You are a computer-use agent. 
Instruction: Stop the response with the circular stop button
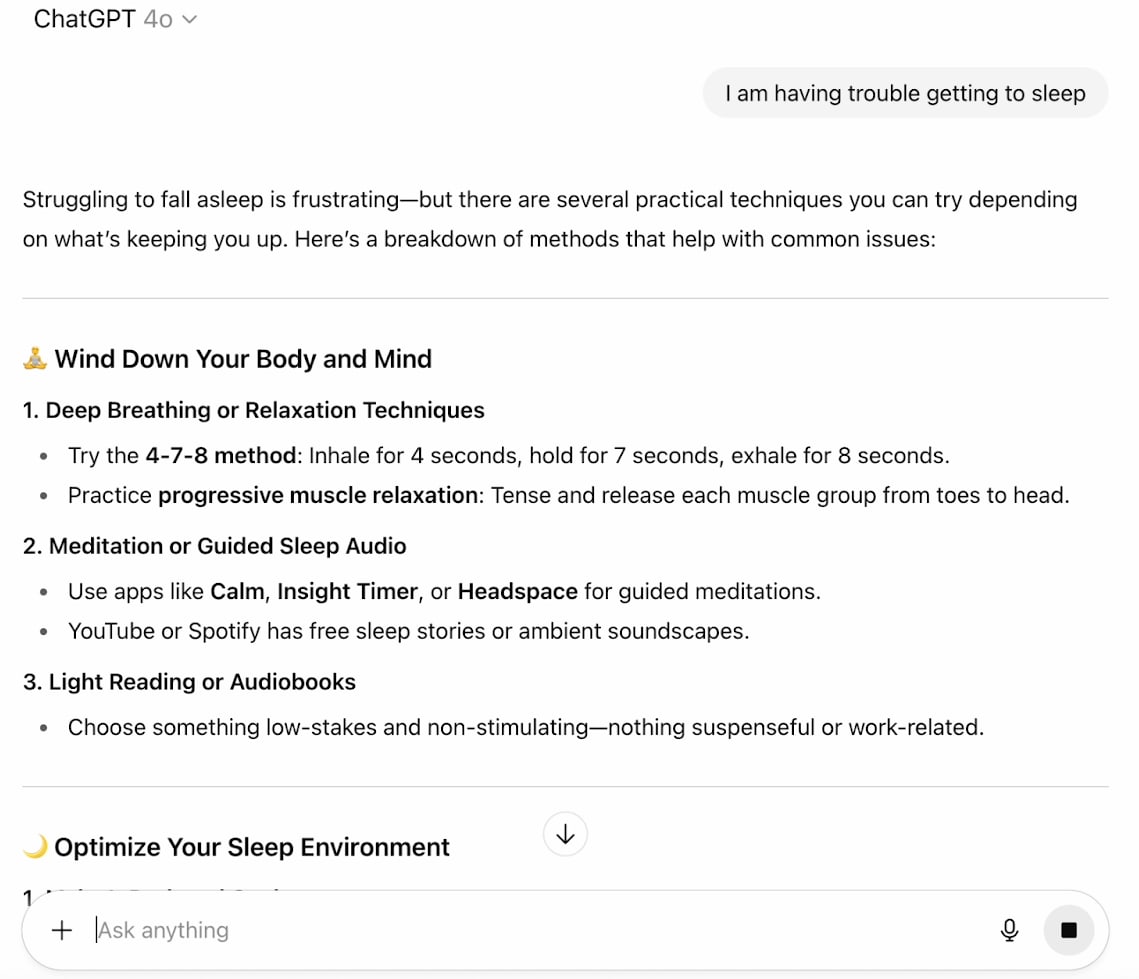click(x=1069, y=929)
